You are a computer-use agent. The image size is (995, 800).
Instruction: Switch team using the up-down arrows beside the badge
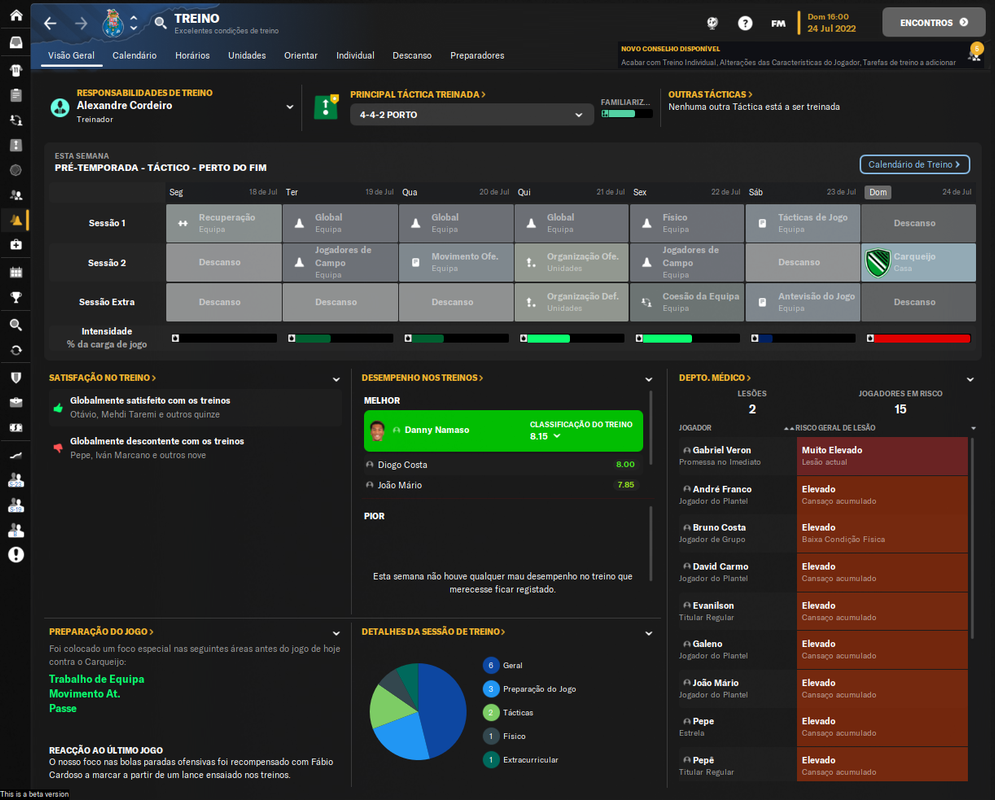click(x=134, y=23)
